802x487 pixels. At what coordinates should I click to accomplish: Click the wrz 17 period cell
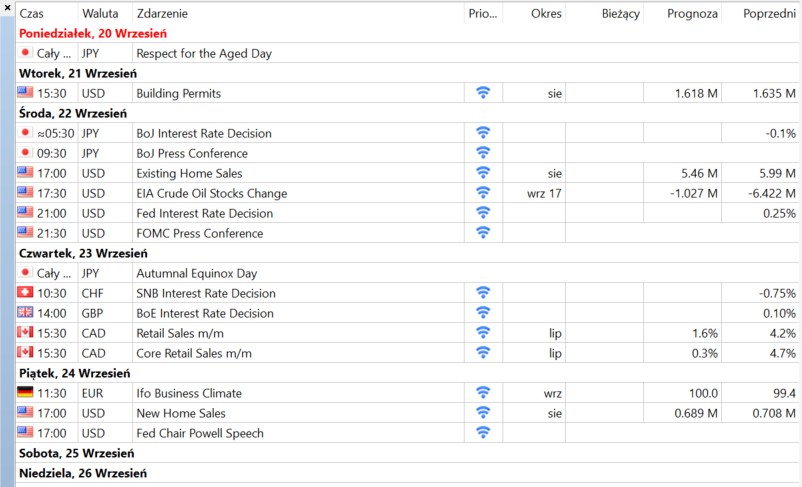544,193
